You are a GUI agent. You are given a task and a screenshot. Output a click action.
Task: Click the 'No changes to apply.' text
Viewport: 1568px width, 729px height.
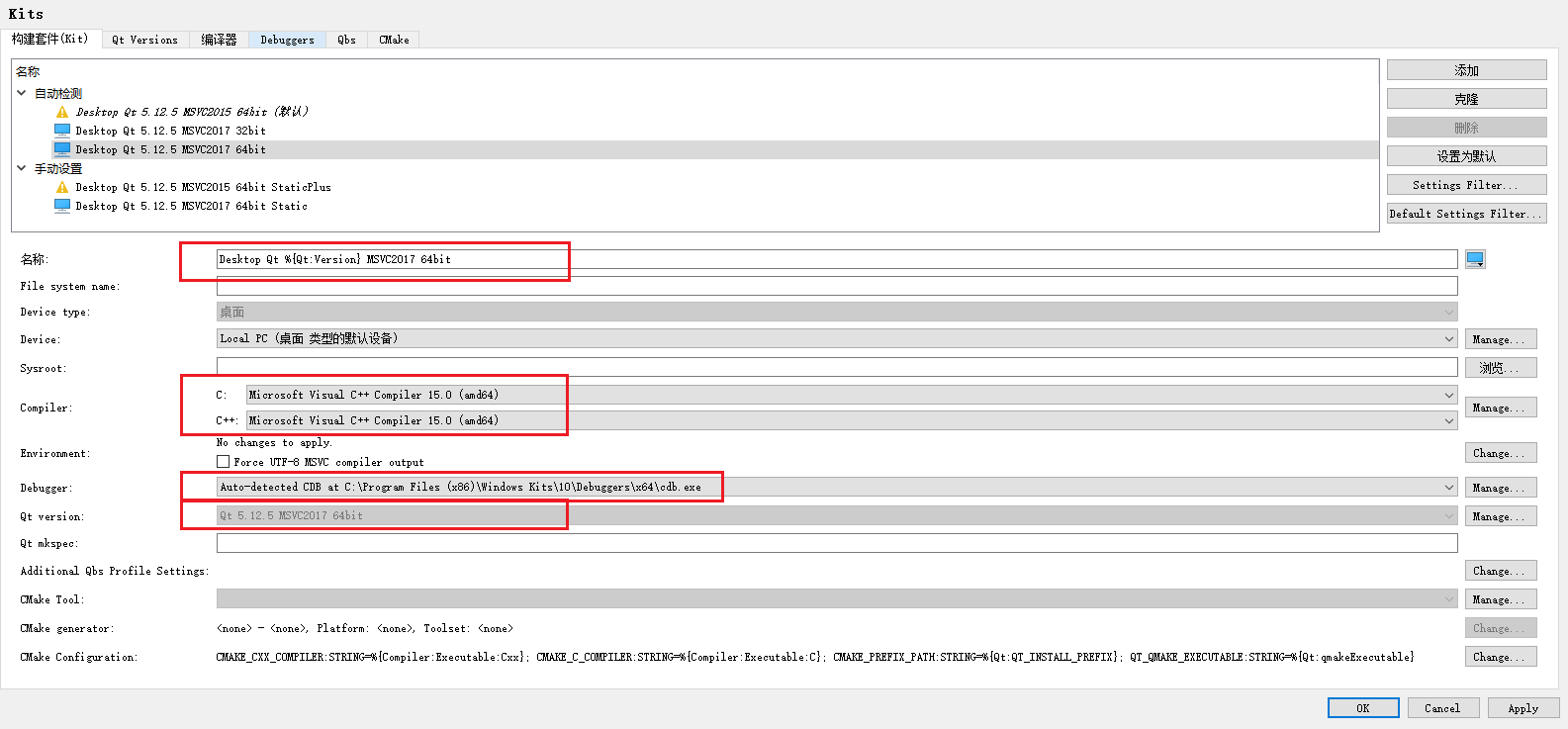pos(274,442)
